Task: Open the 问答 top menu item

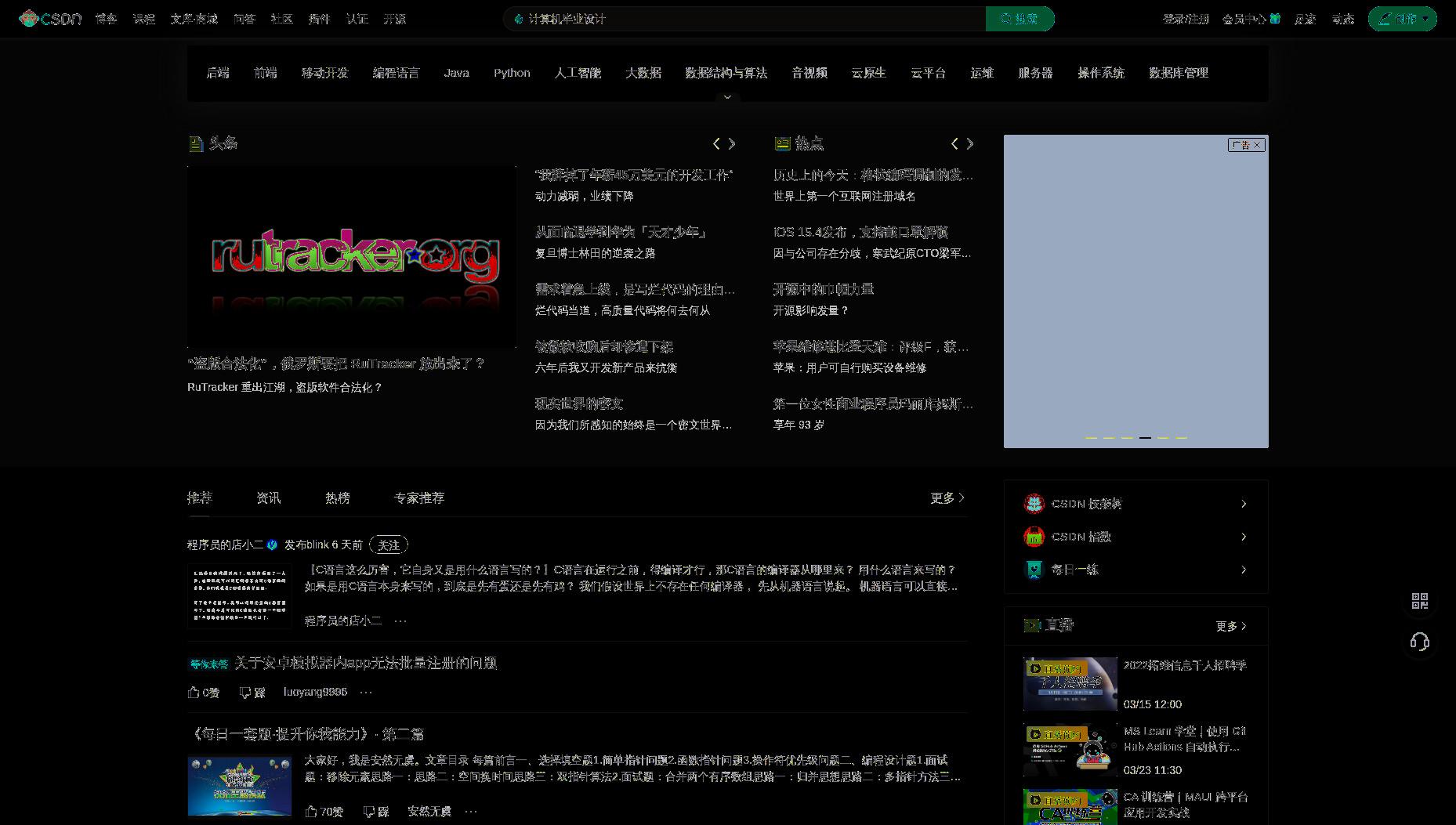Action: click(244, 19)
